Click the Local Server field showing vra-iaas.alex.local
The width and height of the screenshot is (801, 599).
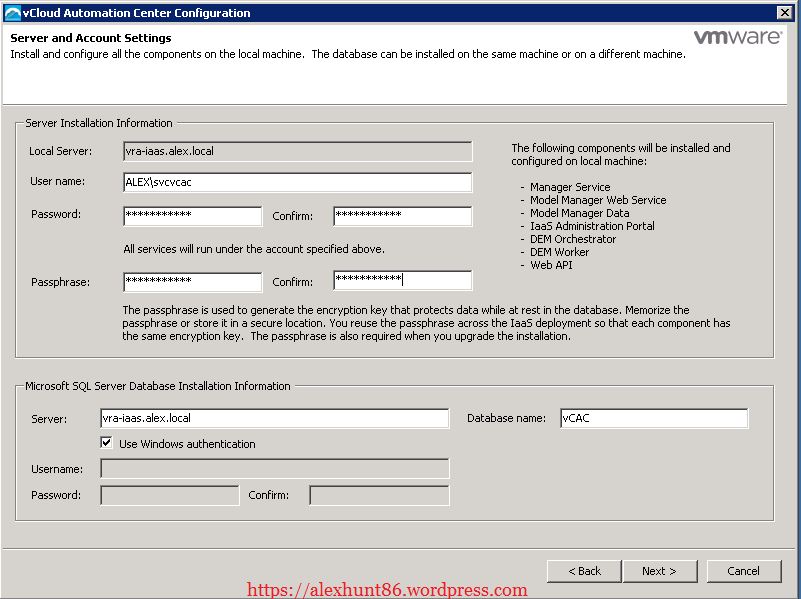(296, 151)
